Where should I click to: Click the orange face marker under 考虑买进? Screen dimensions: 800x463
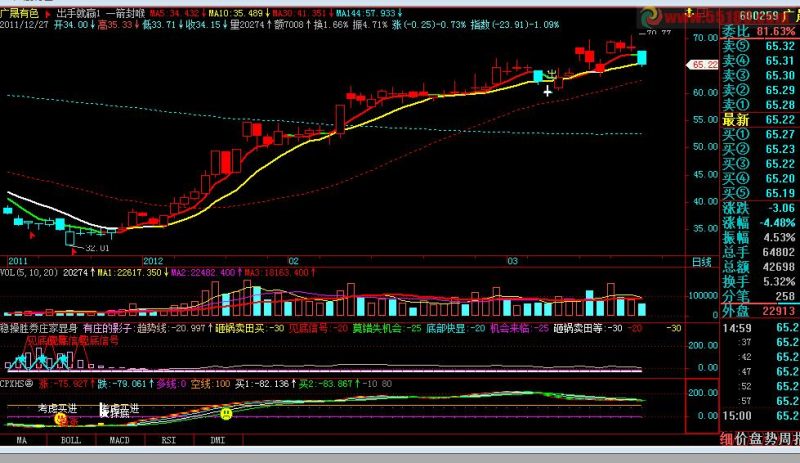pyautogui.click(x=61, y=420)
